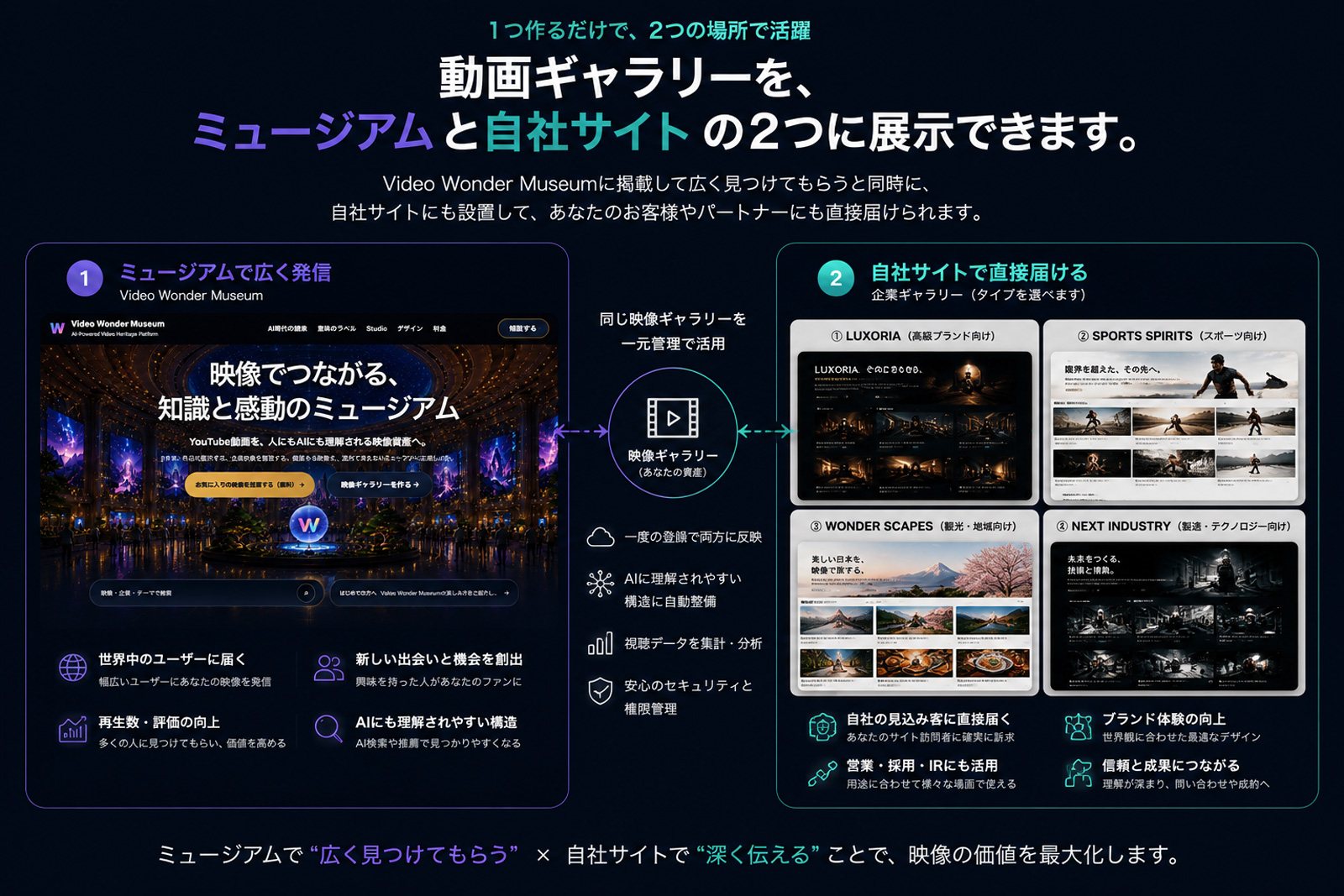
Task: Click the icon beside 信頼と成果につながる
Action: coord(1078,773)
